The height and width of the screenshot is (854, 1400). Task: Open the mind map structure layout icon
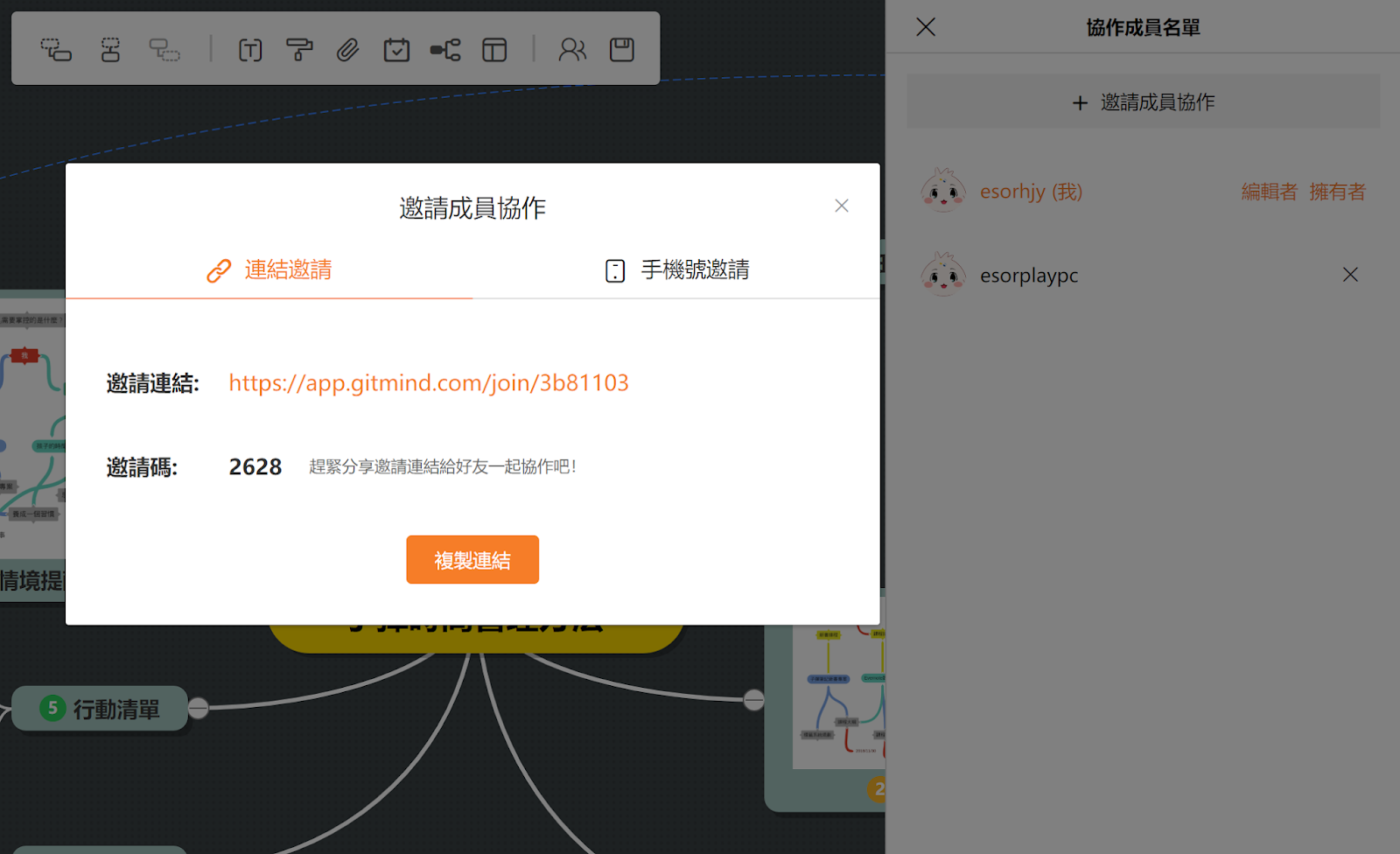coord(445,50)
